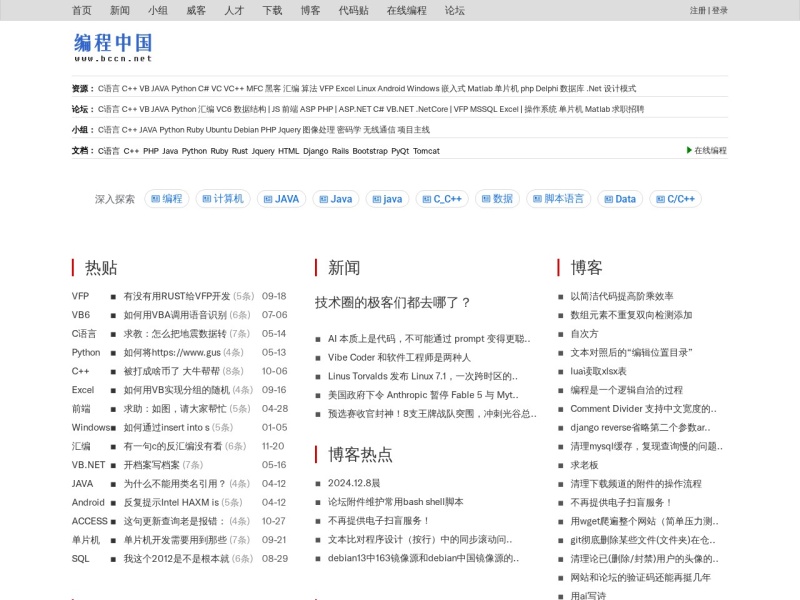Open hot post 单片机开发需要用到那些
Viewport: 800px width, 600px height.
coord(175,540)
